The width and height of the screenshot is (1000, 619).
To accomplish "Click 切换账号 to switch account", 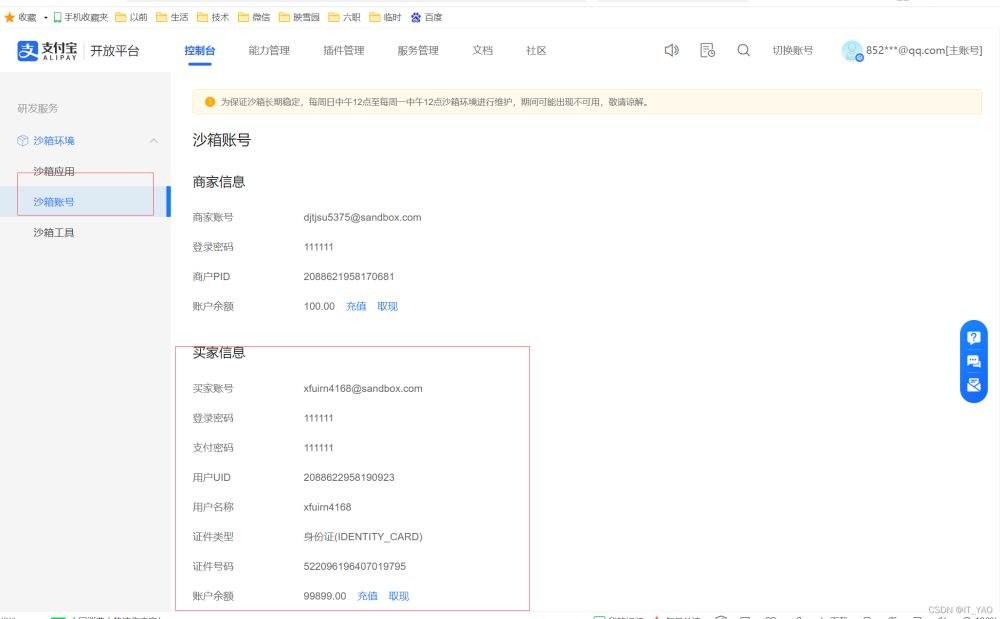I will [x=793, y=50].
